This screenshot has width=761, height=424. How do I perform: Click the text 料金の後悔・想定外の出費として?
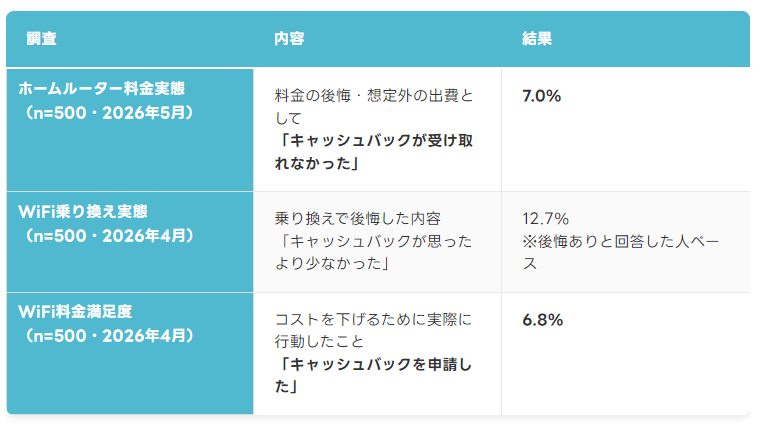(374, 107)
